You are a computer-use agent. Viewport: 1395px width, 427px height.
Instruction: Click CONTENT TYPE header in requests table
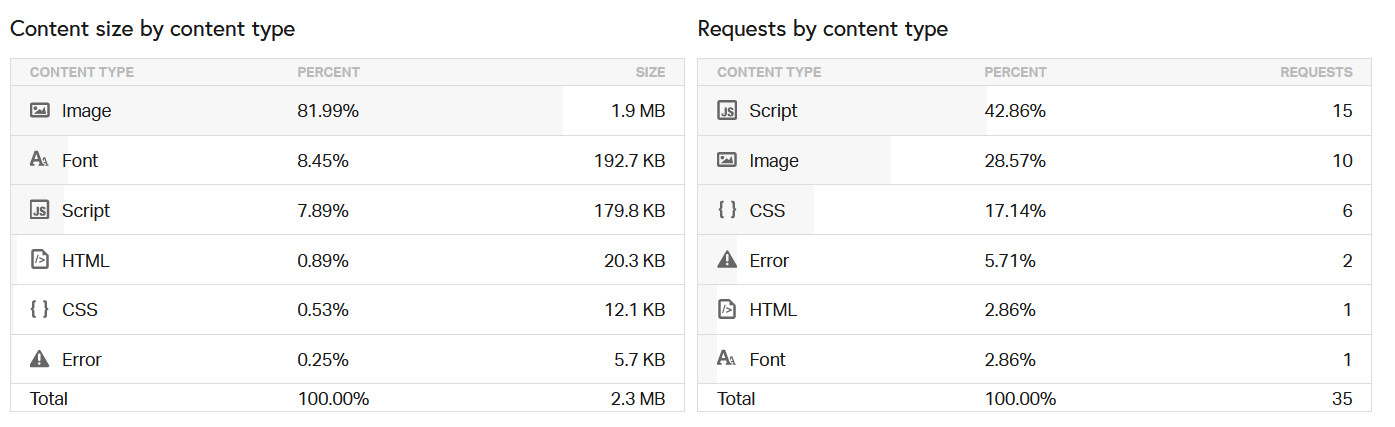769,72
